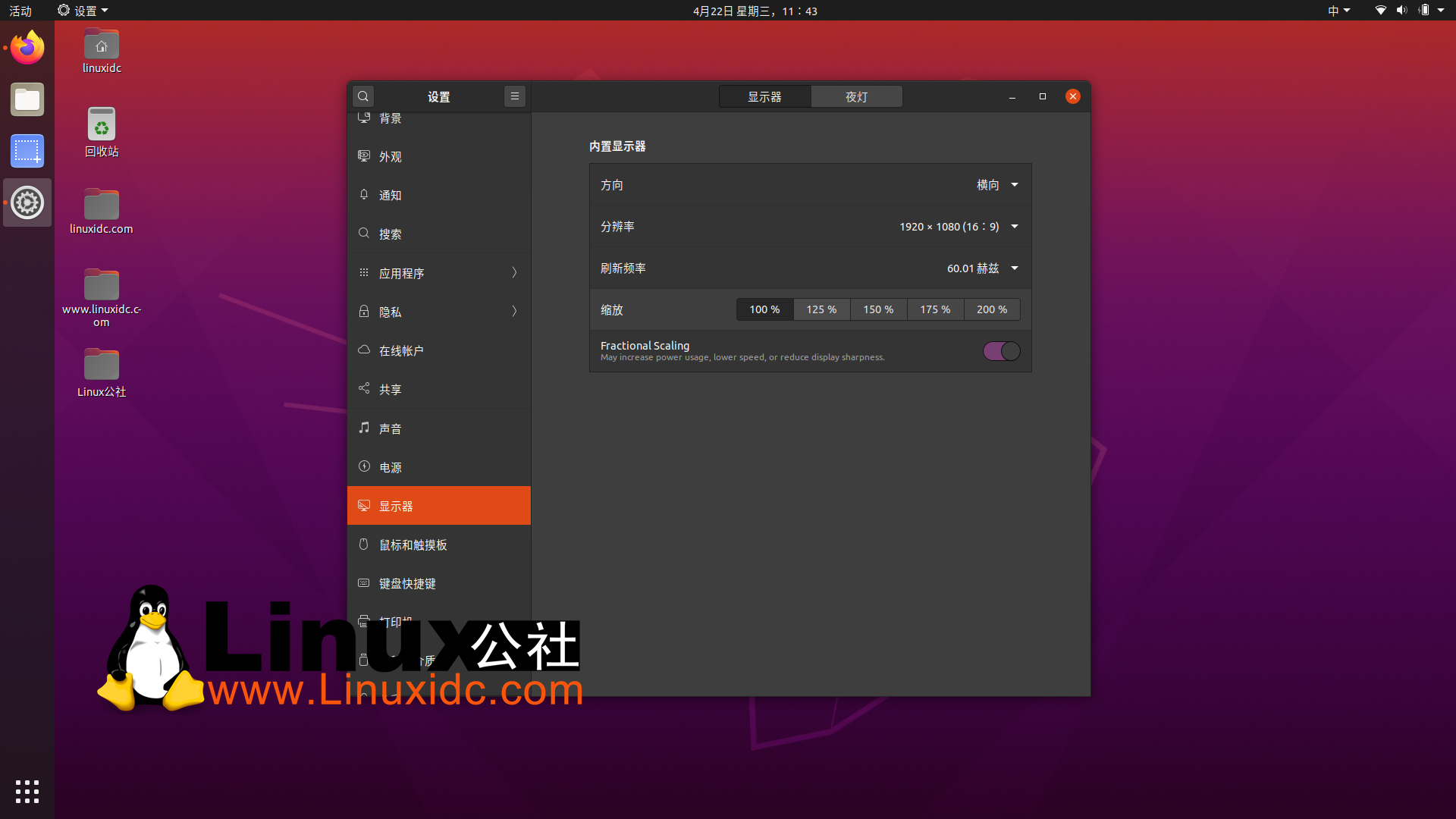Open the 分辨率 (resolution) dropdown

coord(958,226)
